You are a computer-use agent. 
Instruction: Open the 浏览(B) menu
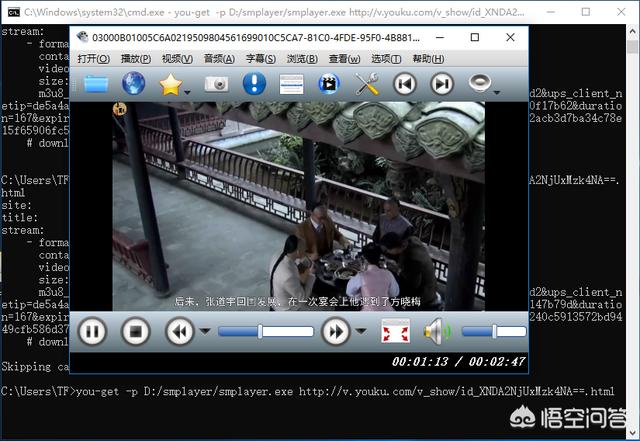coord(302,59)
